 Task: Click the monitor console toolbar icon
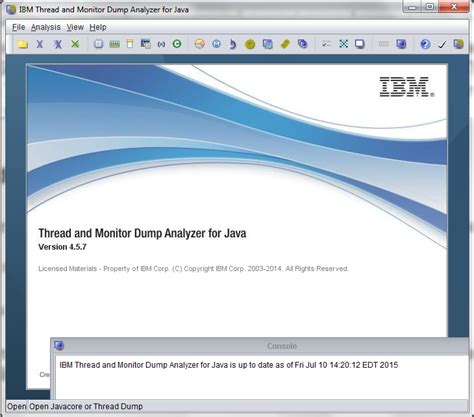360,44
